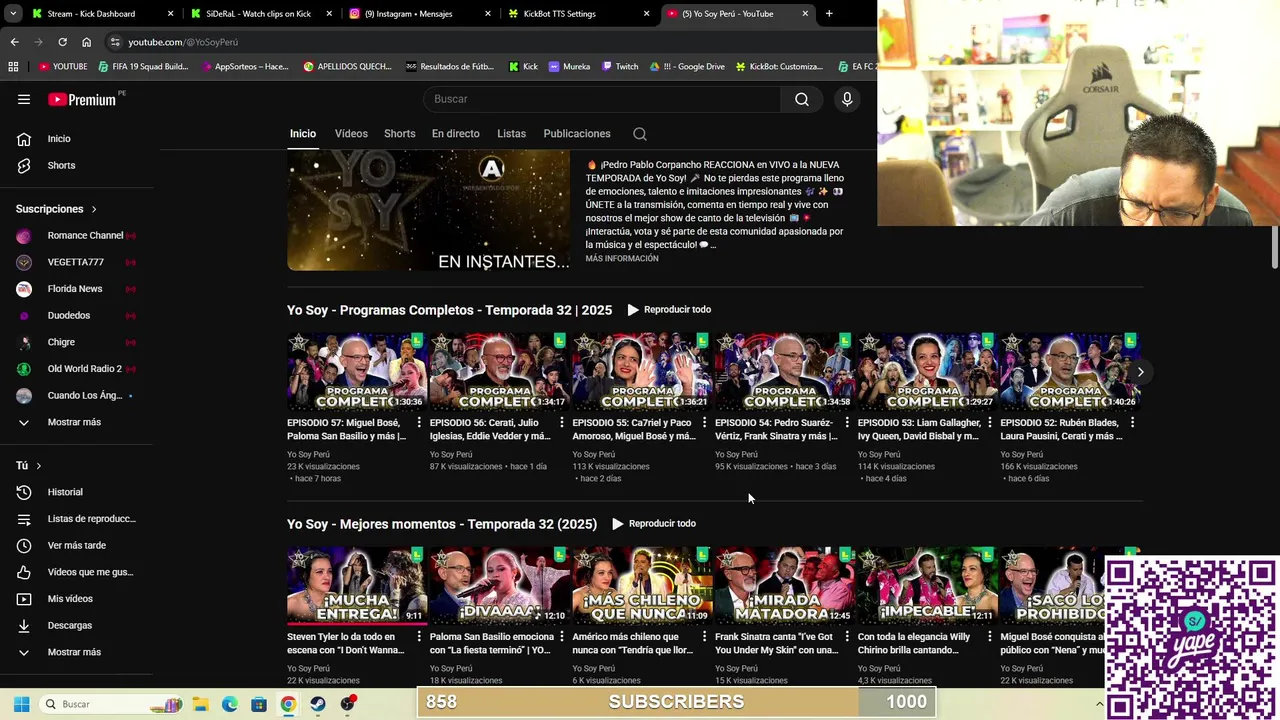
Task: Open Ver más tarde sidebar item
Action: tap(76, 545)
